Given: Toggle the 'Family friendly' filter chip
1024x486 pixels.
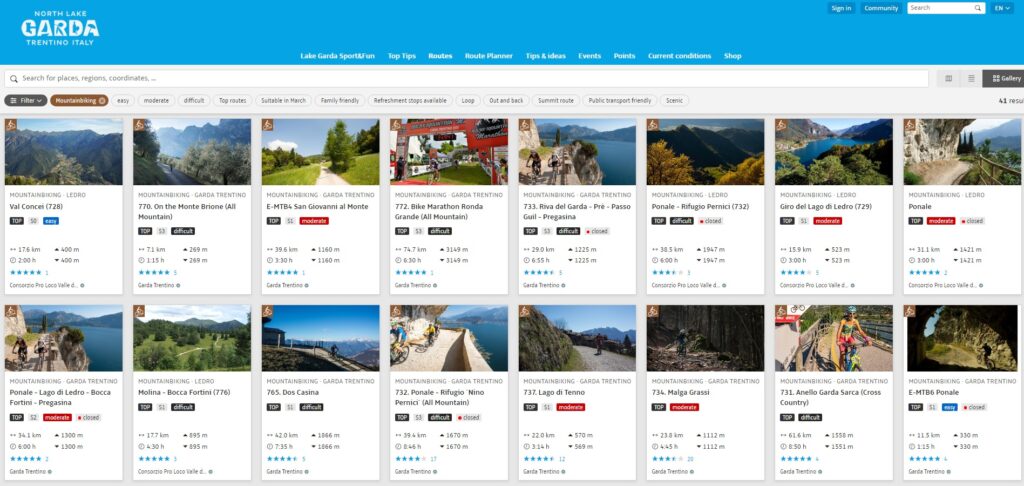Looking at the screenshot, I should tap(339, 101).
